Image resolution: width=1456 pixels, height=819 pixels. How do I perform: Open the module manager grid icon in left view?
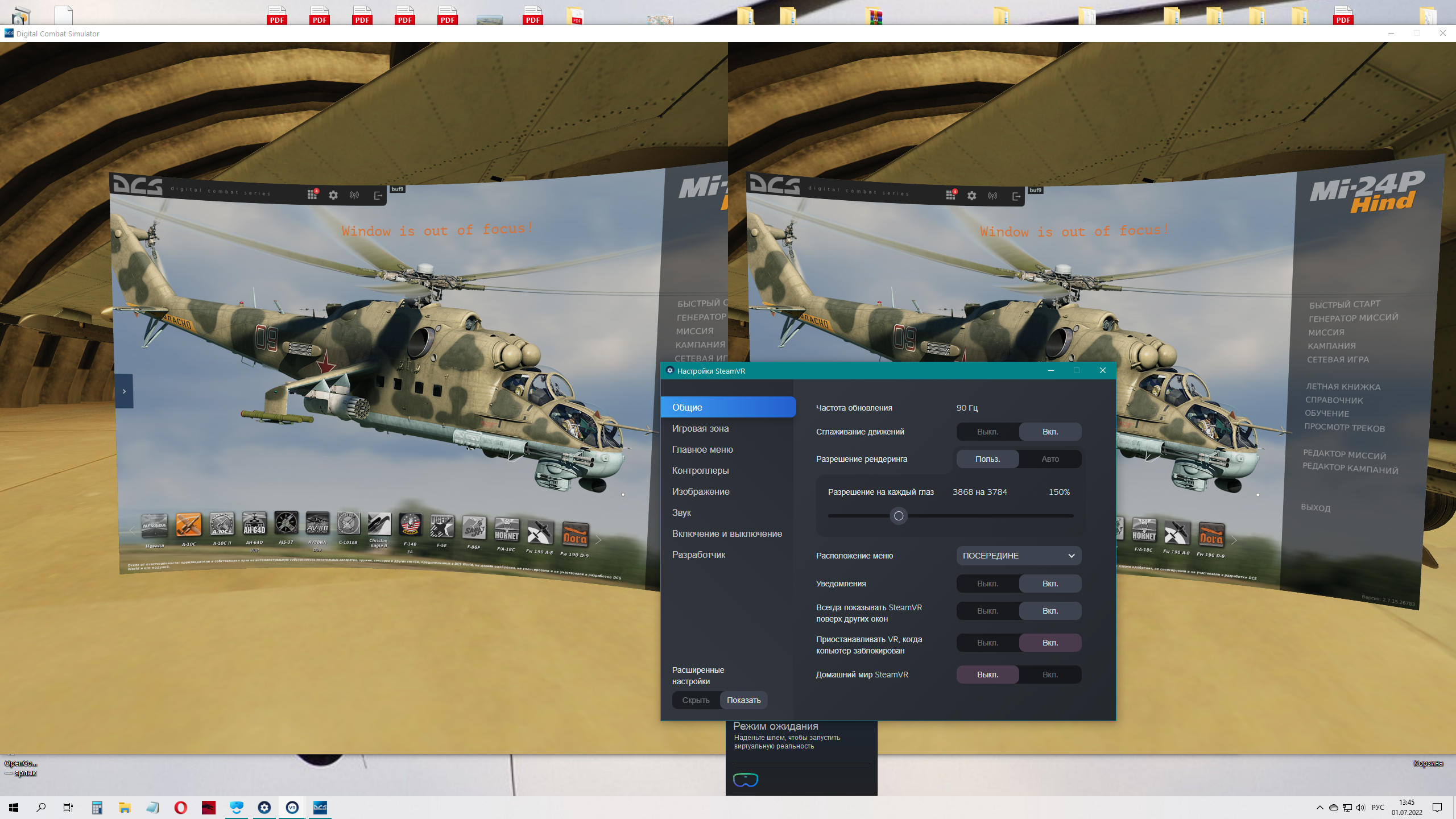(x=312, y=195)
